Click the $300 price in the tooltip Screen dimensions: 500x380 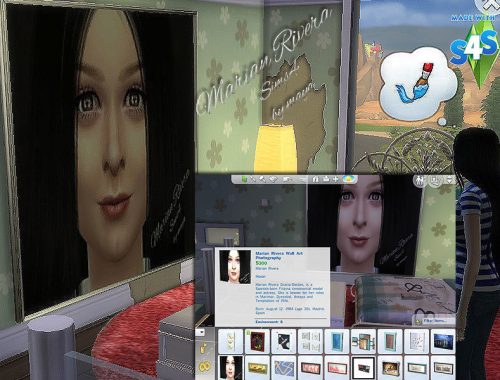pyautogui.click(x=261, y=263)
